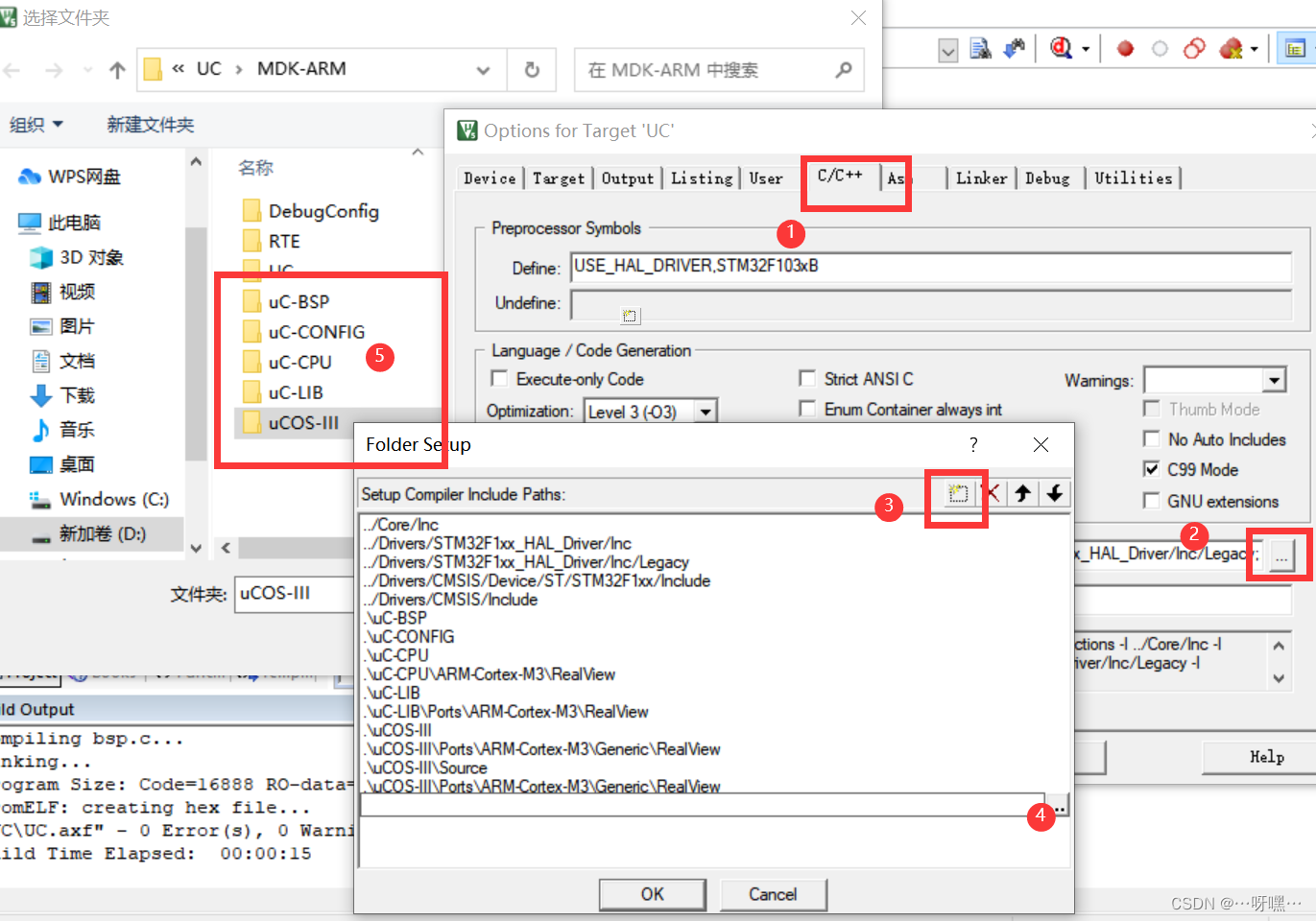Start debug session with magnifier d icon

(1061, 48)
